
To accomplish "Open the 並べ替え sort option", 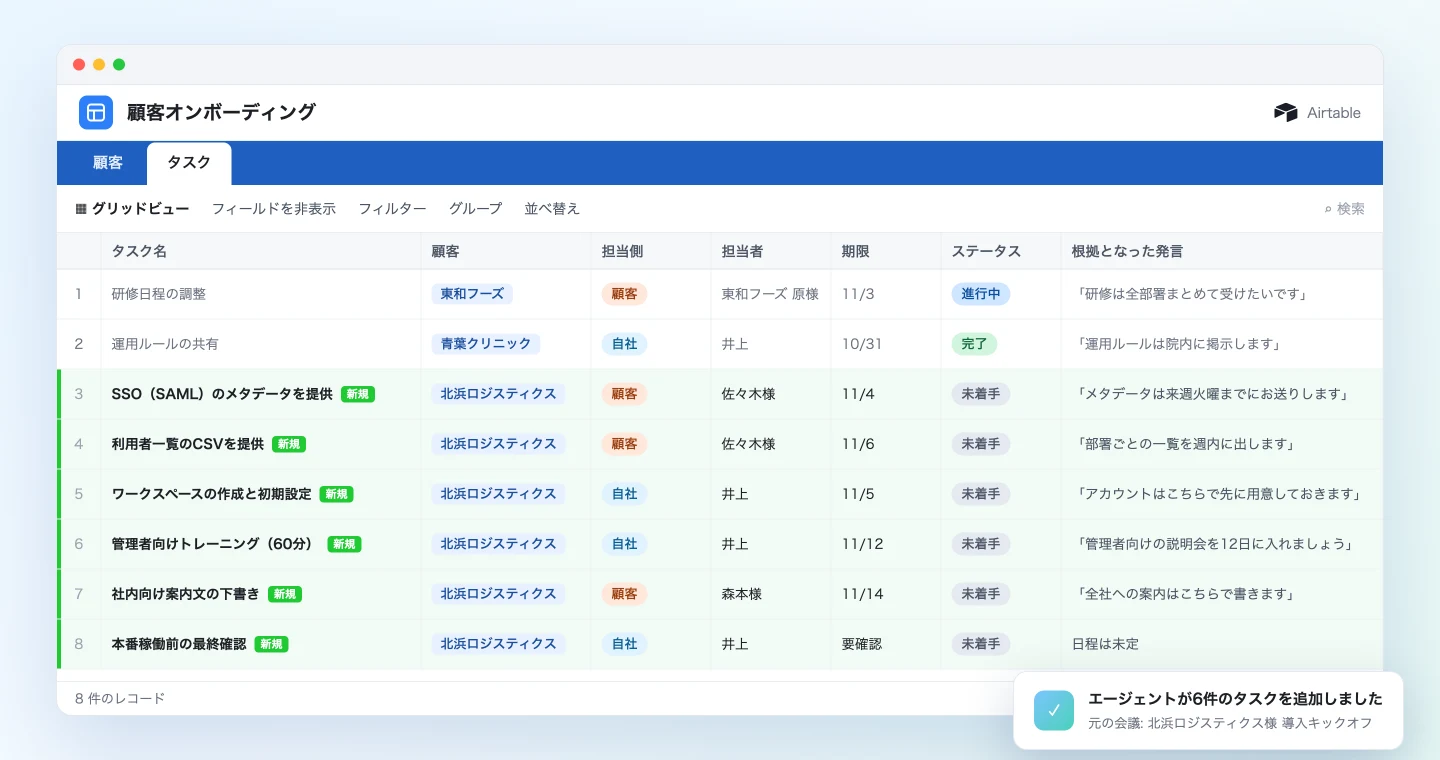I will (x=552, y=209).
